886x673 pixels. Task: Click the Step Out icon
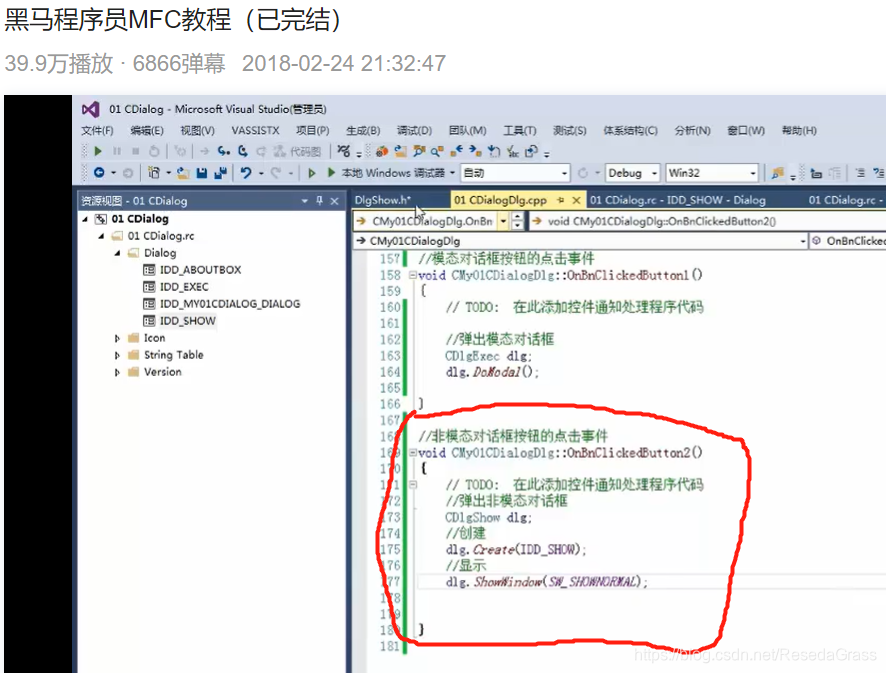click(x=260, y=151)
